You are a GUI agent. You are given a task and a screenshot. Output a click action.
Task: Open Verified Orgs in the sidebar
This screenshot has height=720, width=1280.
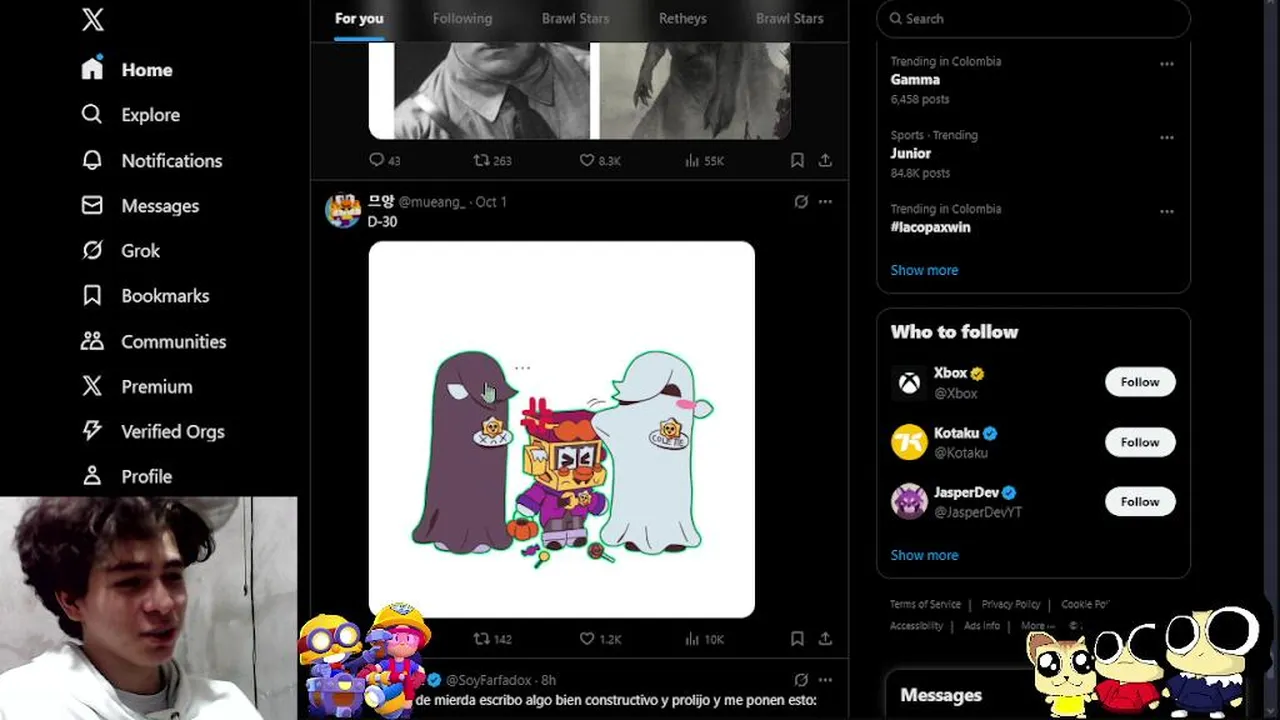pos(152,431)
